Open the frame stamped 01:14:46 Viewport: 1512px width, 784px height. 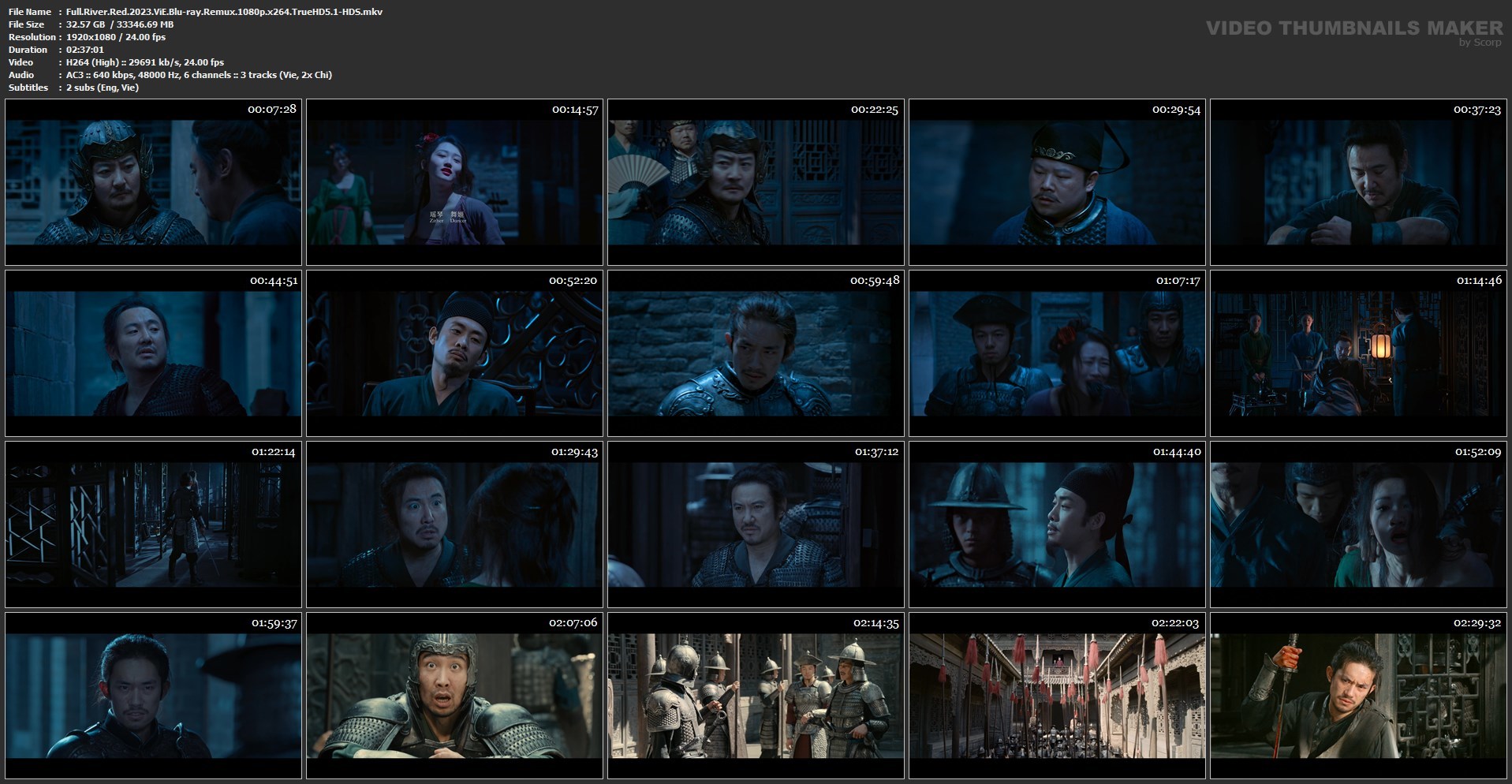(x=1358, y=353)
